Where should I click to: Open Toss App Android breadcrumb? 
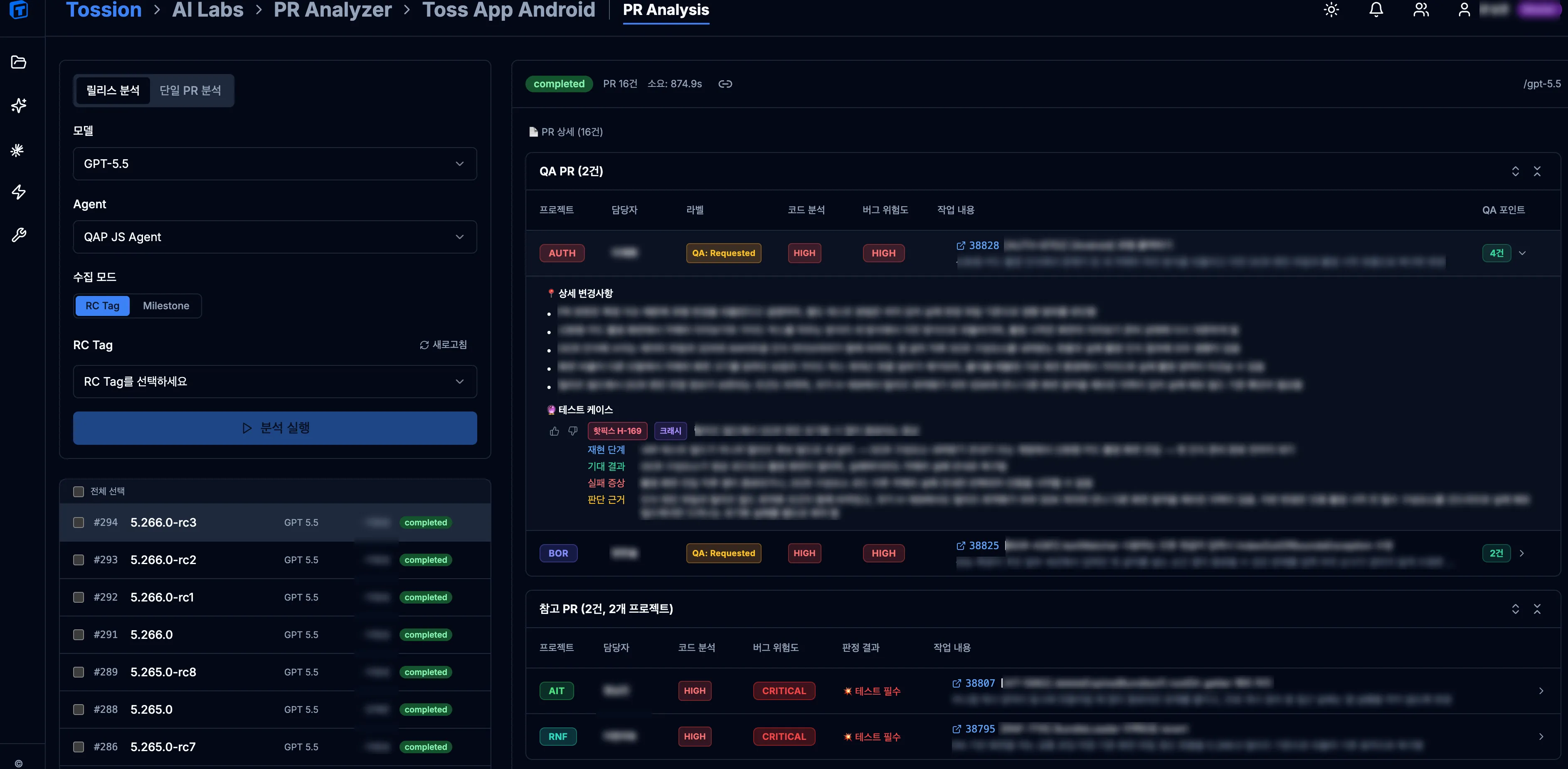508,10
